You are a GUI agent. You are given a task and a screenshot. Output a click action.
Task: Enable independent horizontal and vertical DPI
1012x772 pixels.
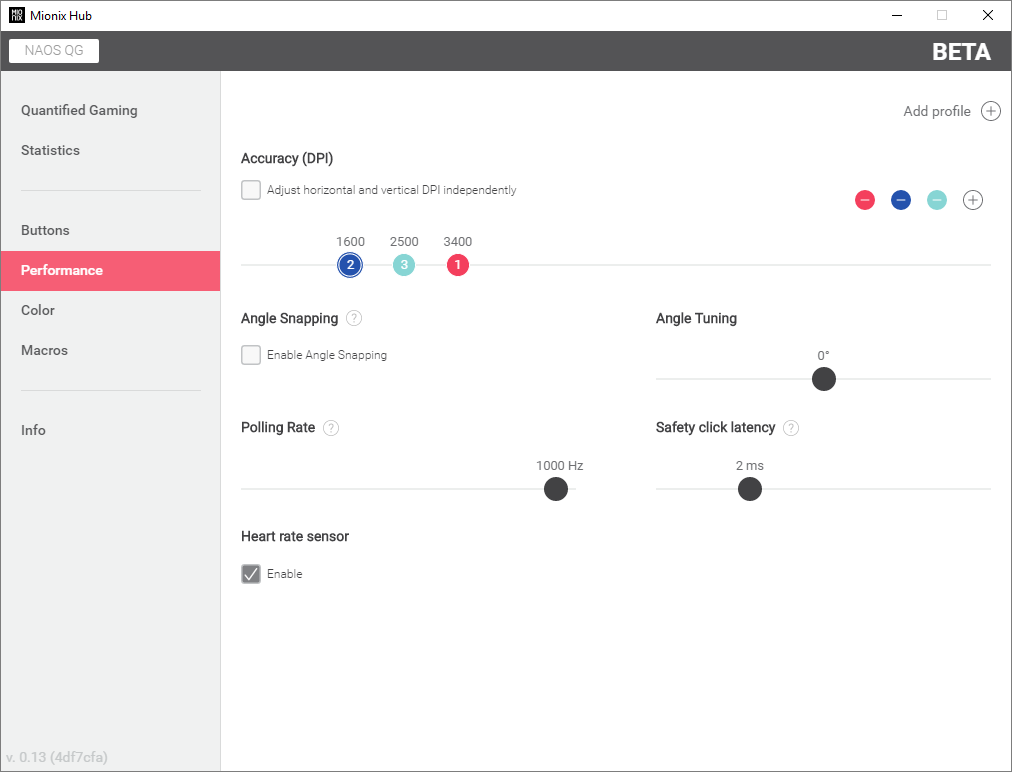[x=251, y=190]
